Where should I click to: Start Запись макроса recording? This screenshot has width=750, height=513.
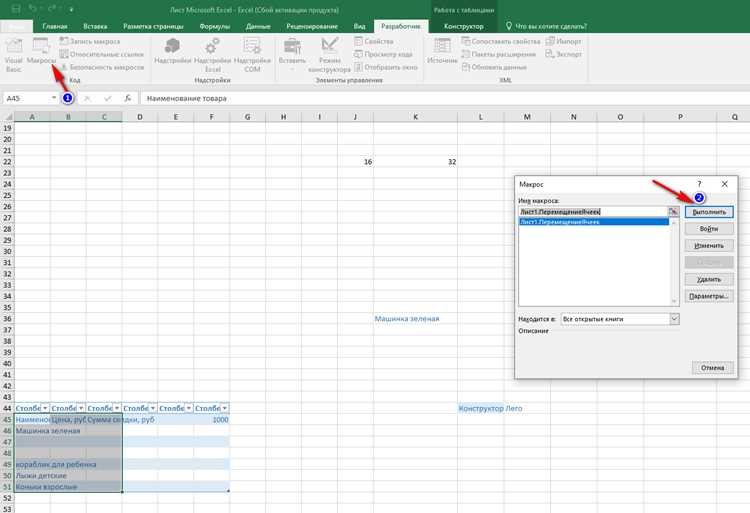[90, 42]
